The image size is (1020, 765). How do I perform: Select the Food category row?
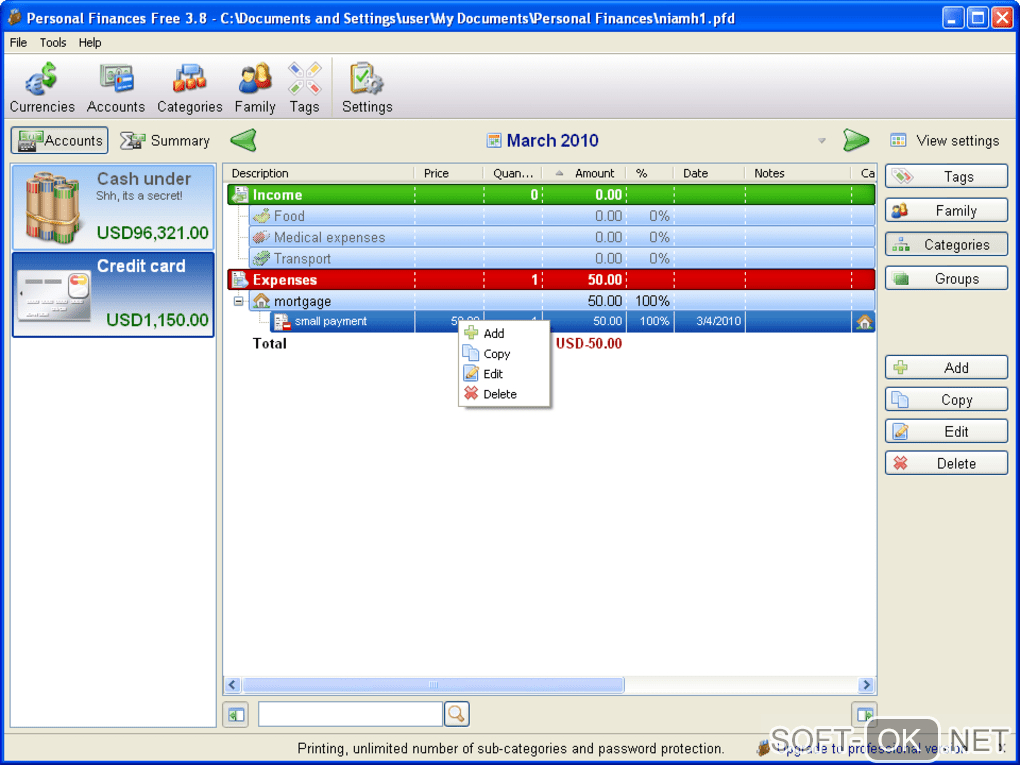point(562,216)
